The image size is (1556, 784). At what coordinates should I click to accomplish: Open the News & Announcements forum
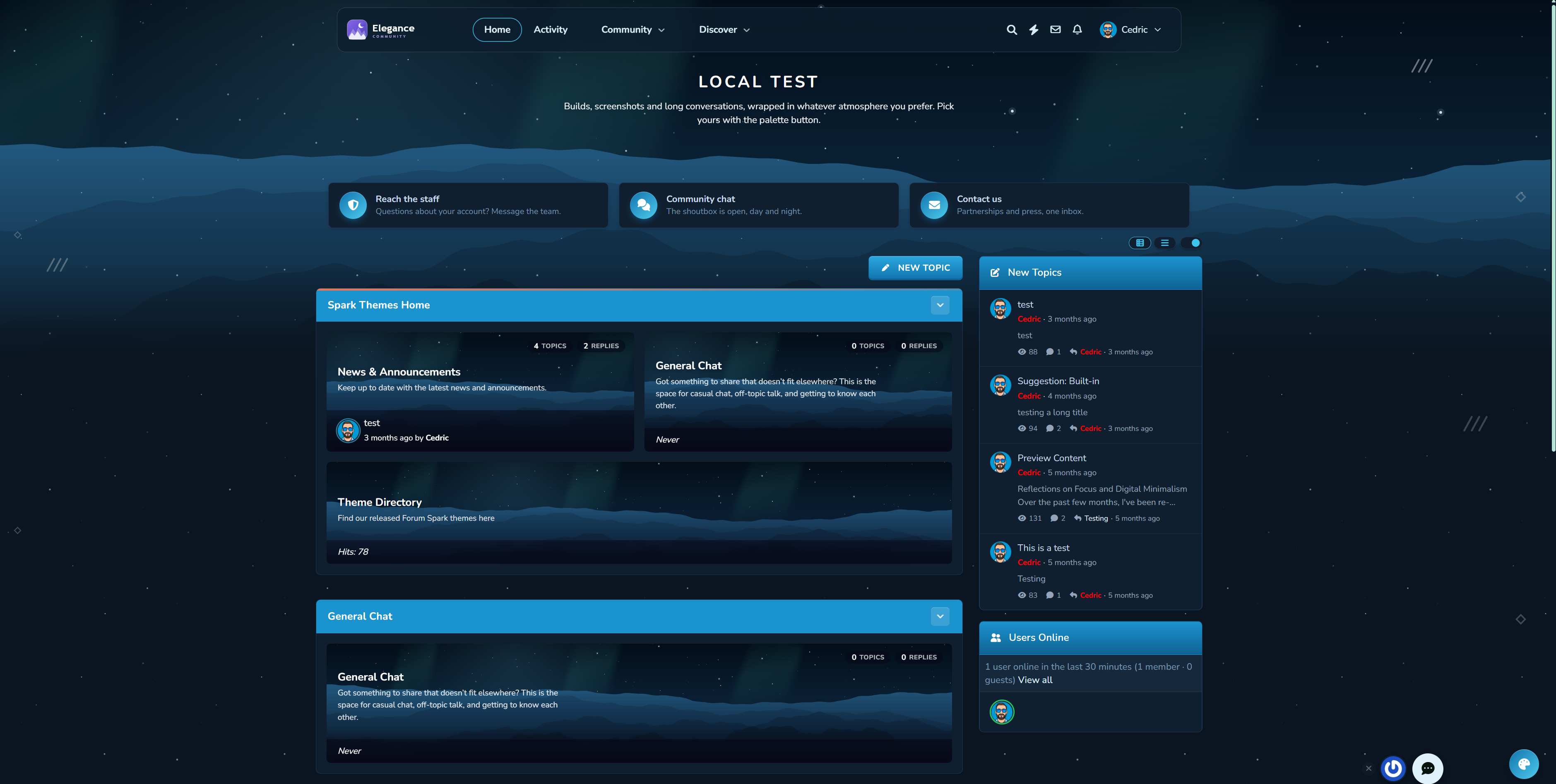pyautogui.click(x=399, y=372)
